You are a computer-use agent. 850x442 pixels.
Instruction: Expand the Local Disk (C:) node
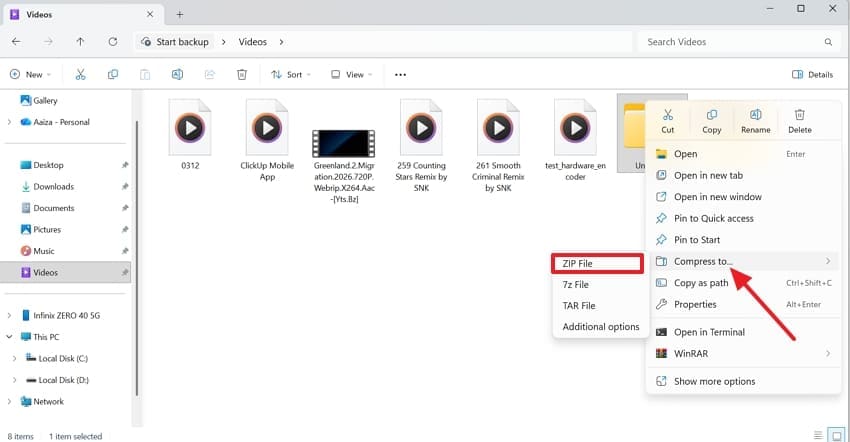(15, 358)
